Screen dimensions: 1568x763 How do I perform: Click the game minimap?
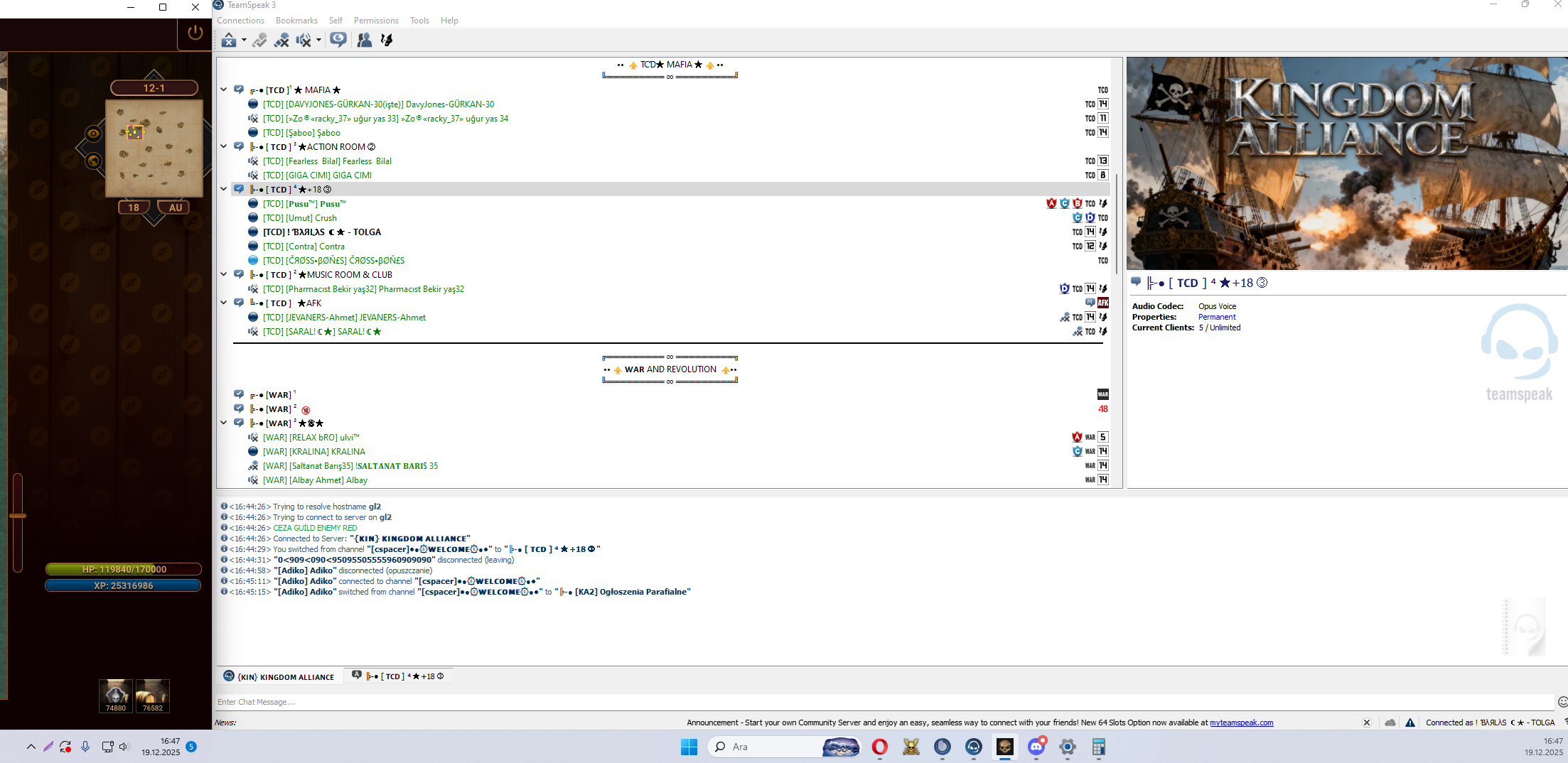coord(154,148)
